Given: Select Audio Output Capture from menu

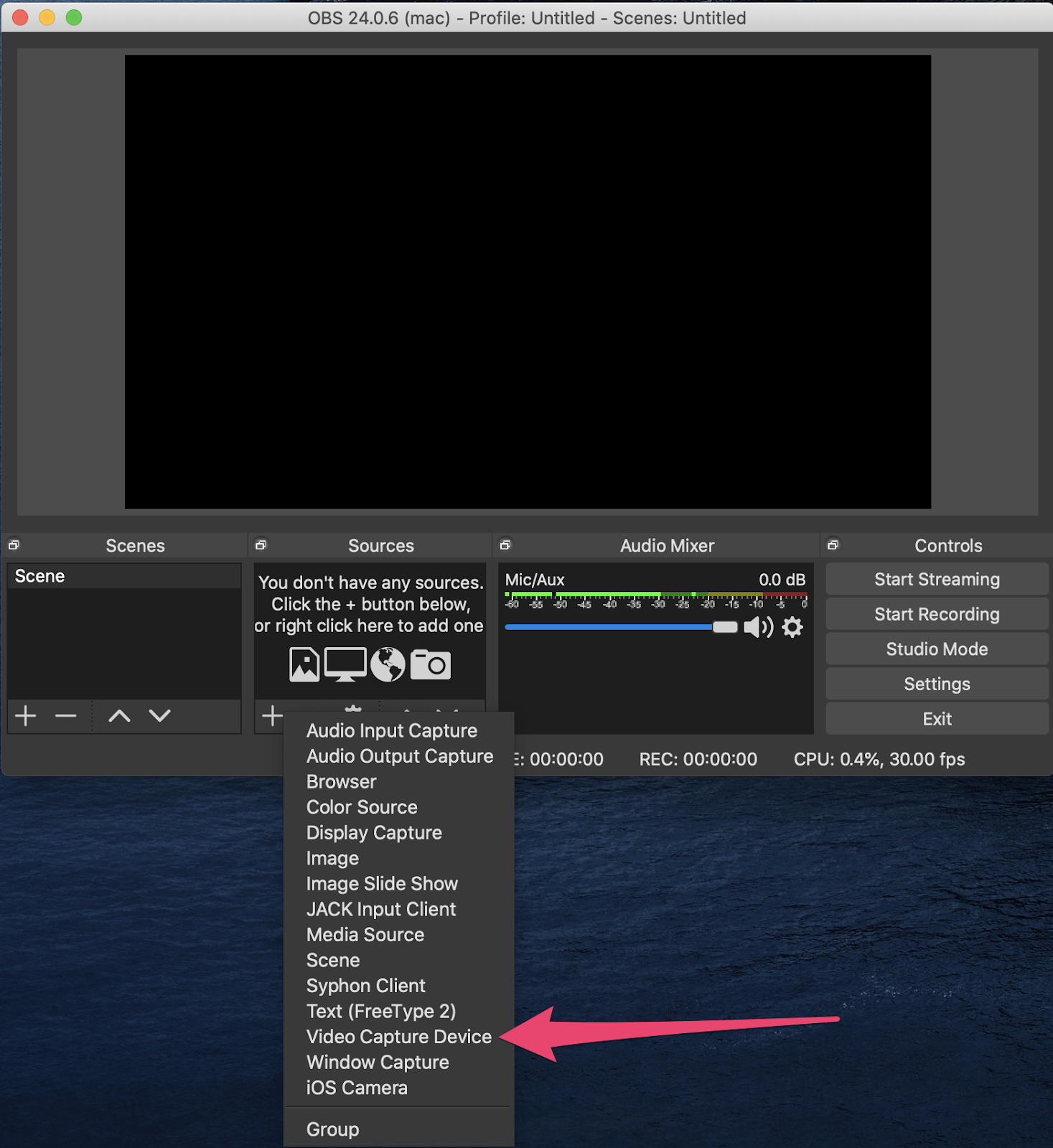Looking at the screenshot, I should tap(398, 756).
